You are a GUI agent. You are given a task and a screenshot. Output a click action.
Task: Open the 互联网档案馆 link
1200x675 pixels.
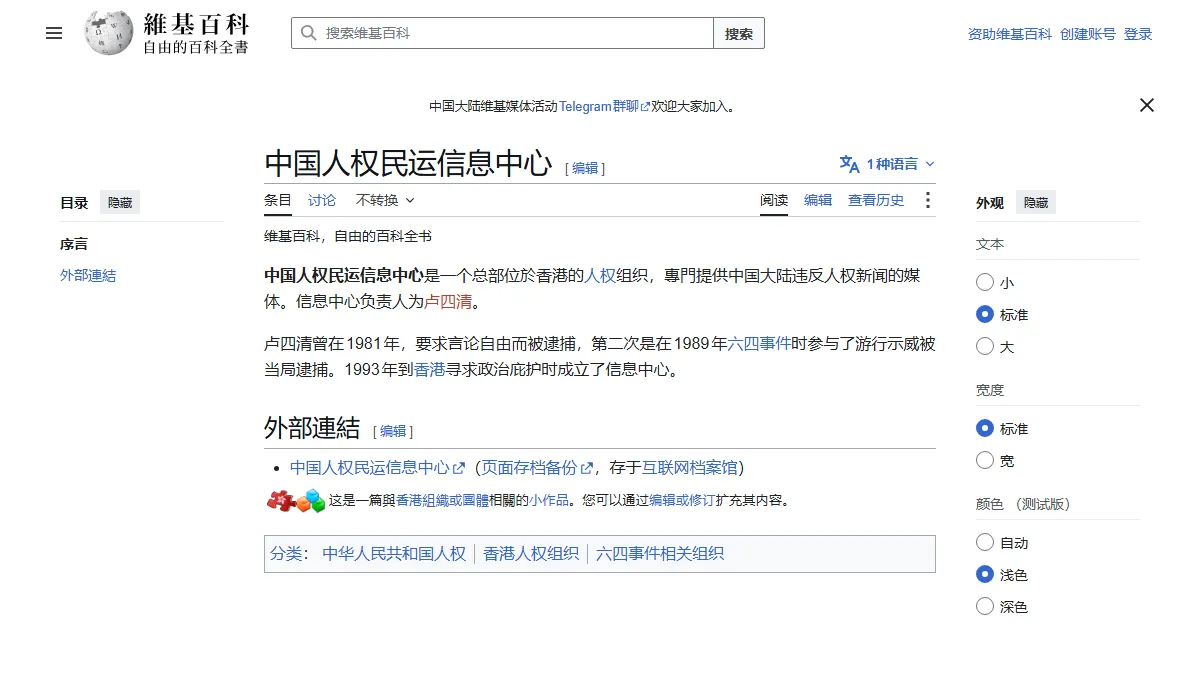click(x=690, y=468)
